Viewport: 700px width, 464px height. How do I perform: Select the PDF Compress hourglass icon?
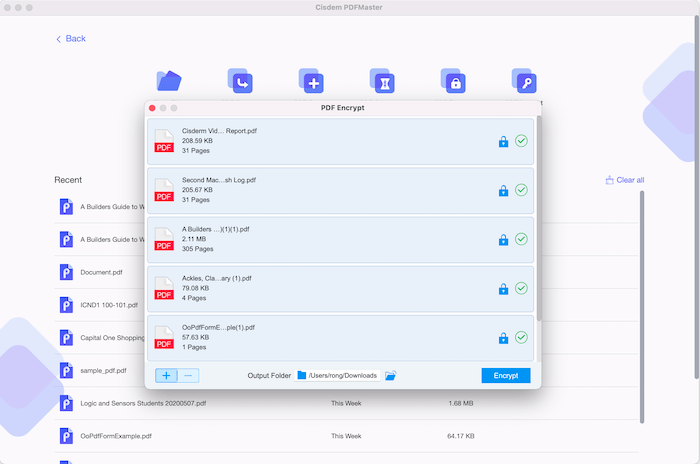382,80
